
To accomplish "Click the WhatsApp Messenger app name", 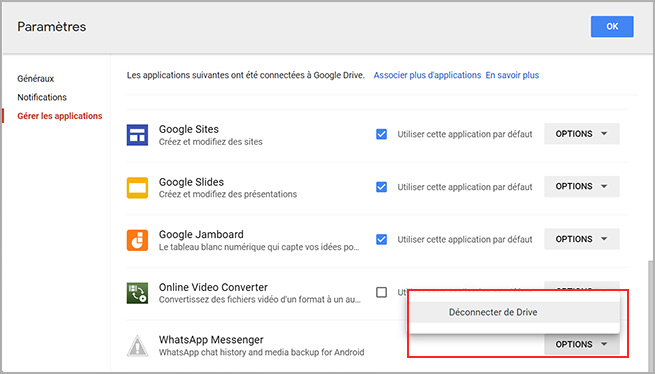I will (x=211, y=340).
